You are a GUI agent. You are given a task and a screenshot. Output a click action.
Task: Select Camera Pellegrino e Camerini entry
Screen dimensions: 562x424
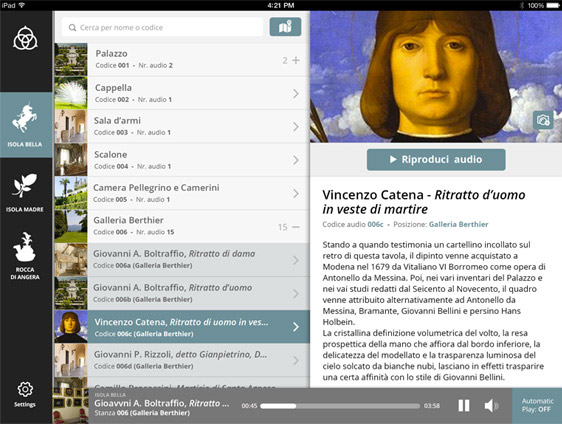click(x=182, y=193)
